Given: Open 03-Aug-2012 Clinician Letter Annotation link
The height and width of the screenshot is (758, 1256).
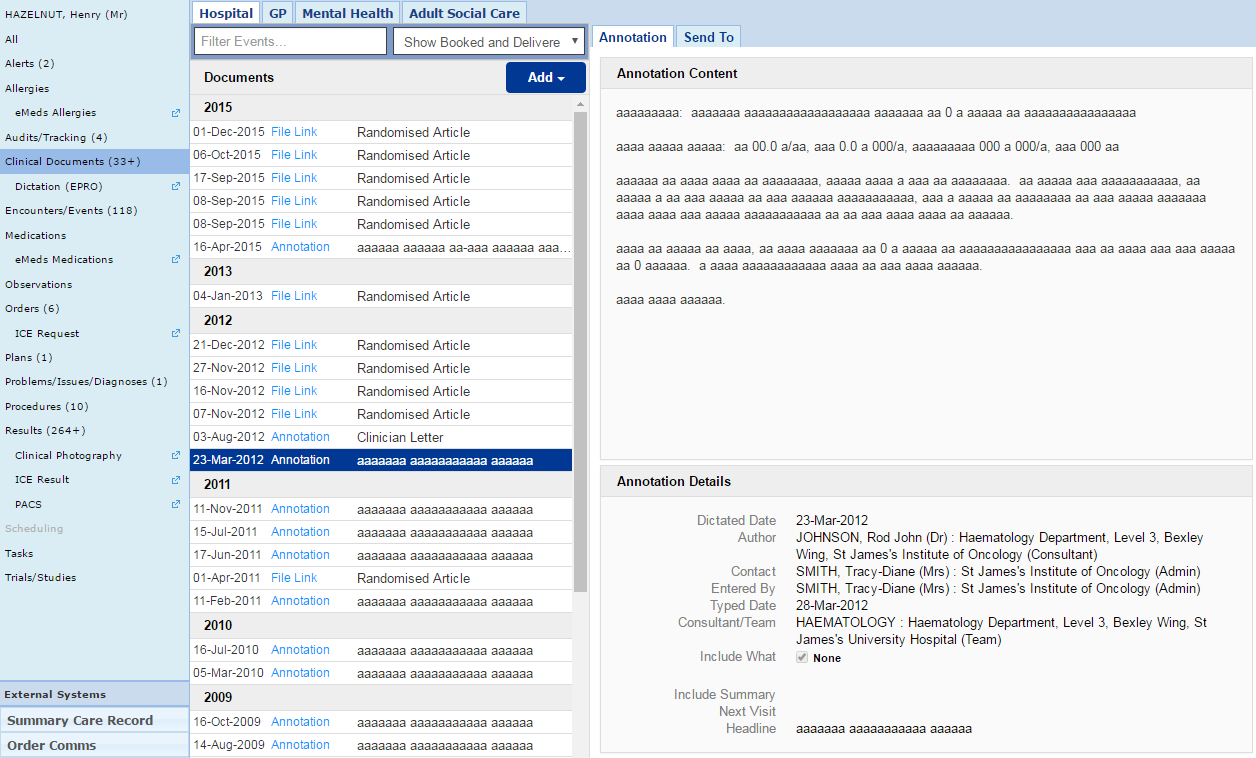Looking at the screenshot, I should 300,437.
